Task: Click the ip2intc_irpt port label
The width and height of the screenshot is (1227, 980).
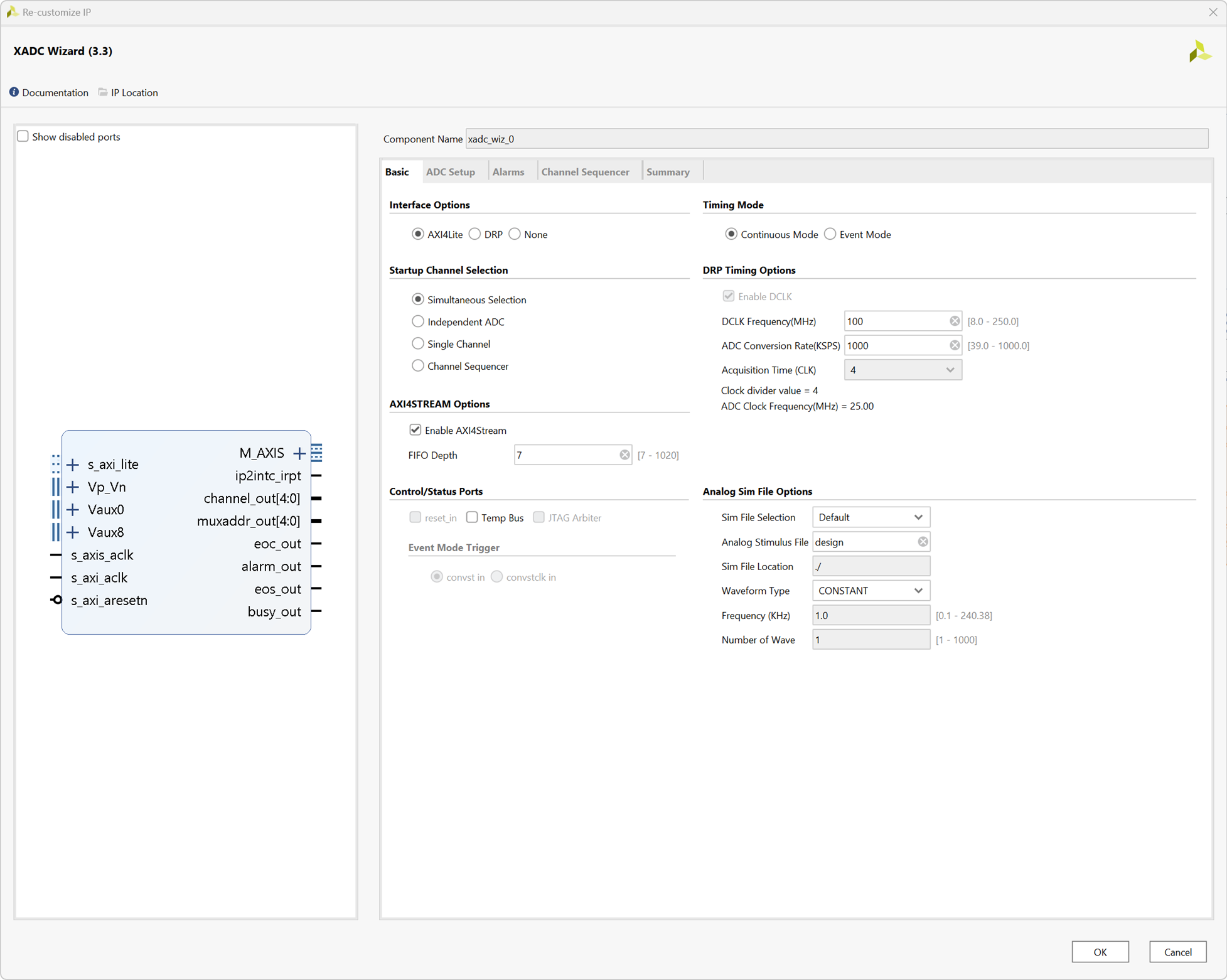Action: [x=268, y=476]
